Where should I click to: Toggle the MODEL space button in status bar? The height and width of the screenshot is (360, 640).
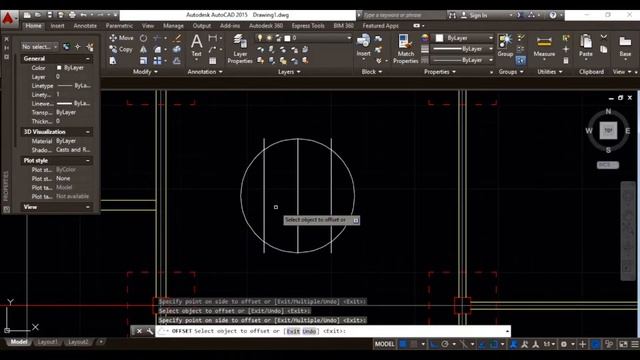click(384, 344)
